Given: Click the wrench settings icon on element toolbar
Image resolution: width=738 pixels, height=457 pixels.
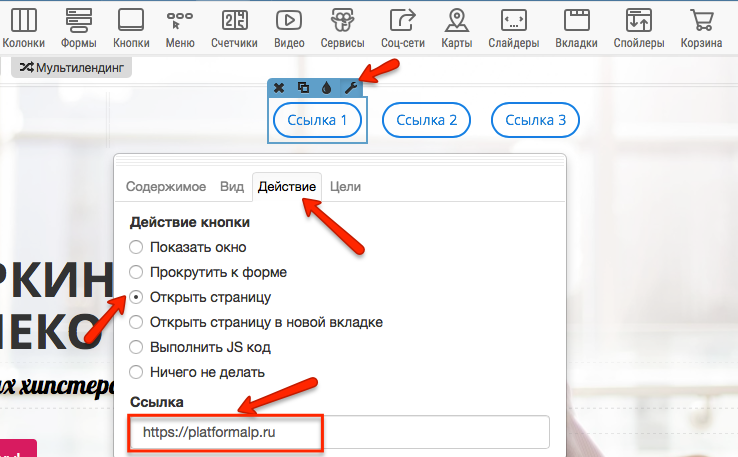Looking at the screenshot, I should tap(350, 89).
